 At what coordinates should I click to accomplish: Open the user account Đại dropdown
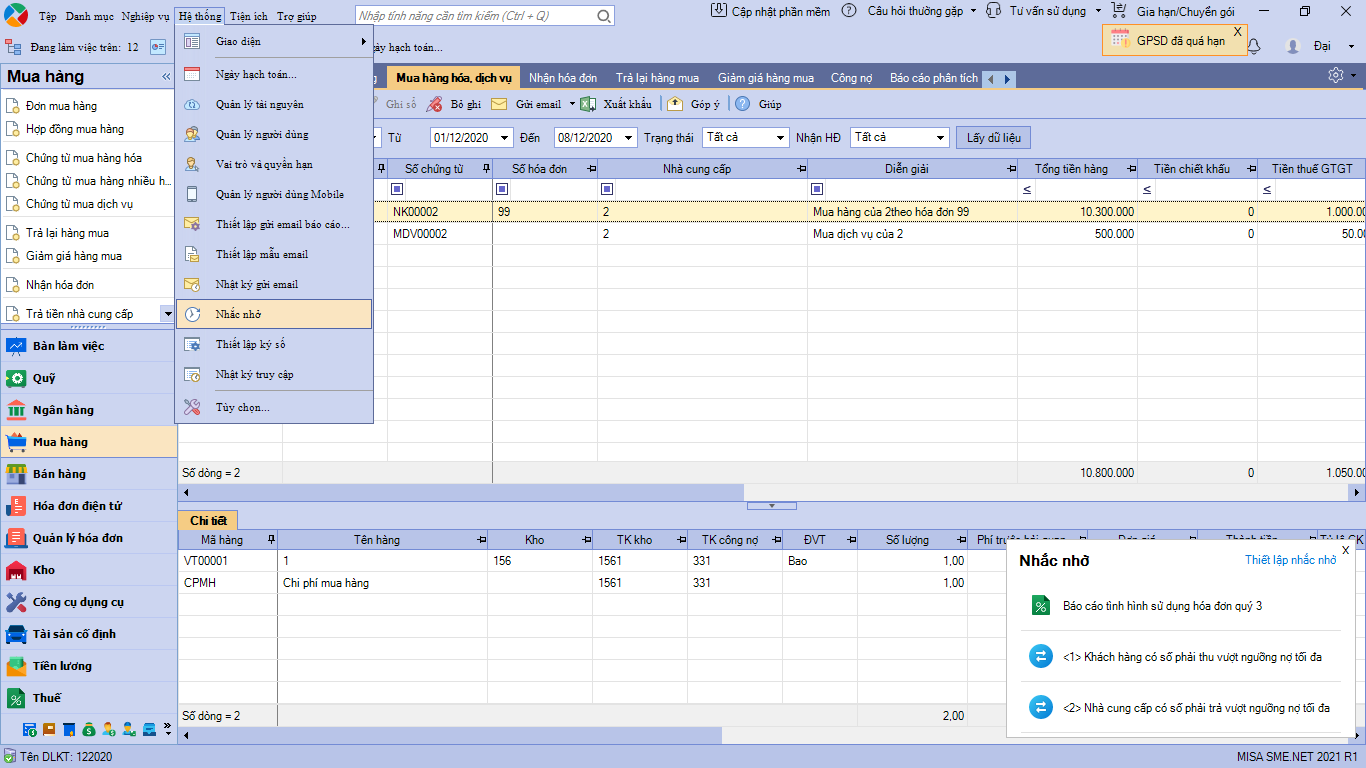tap(1352, 46)
